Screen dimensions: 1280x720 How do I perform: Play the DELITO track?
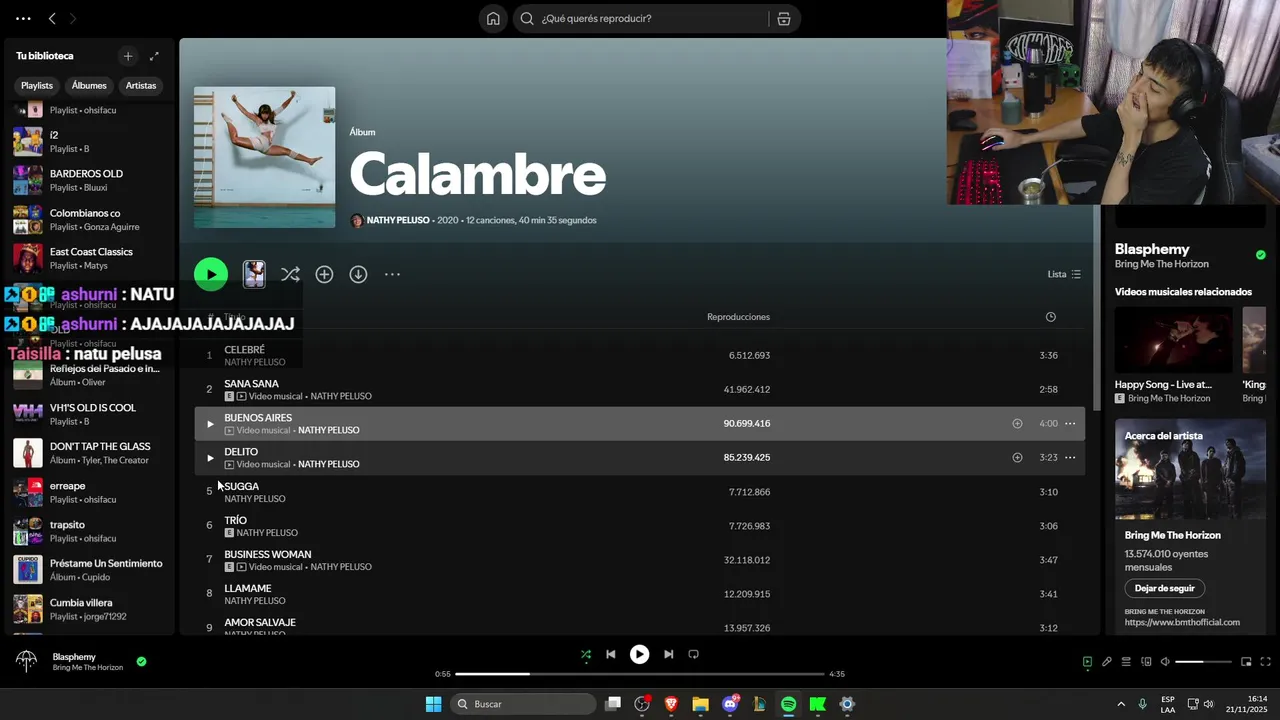click(x=210, y=458)
